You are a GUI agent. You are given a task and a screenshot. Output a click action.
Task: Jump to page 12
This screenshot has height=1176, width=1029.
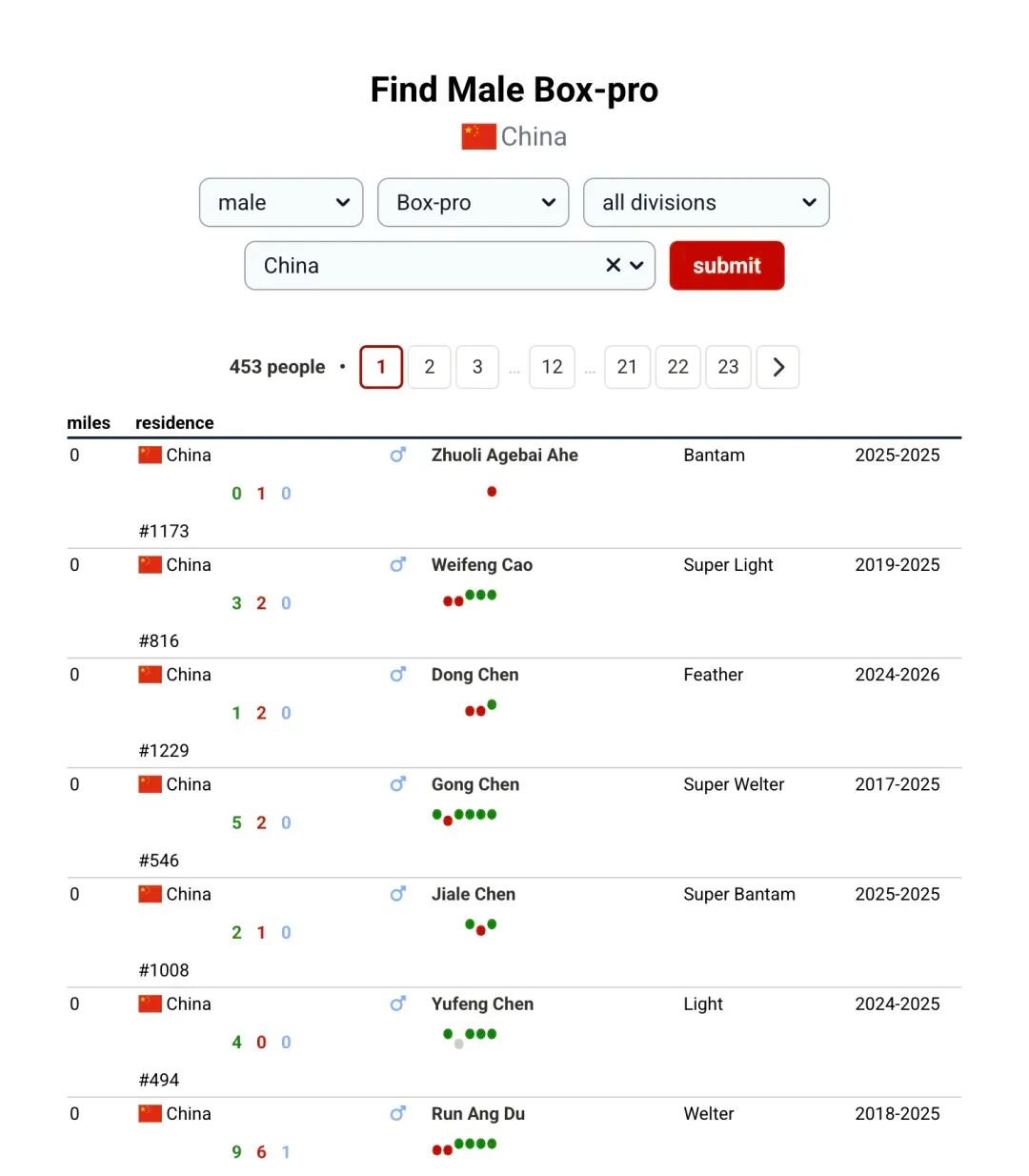tap(552, 367)
